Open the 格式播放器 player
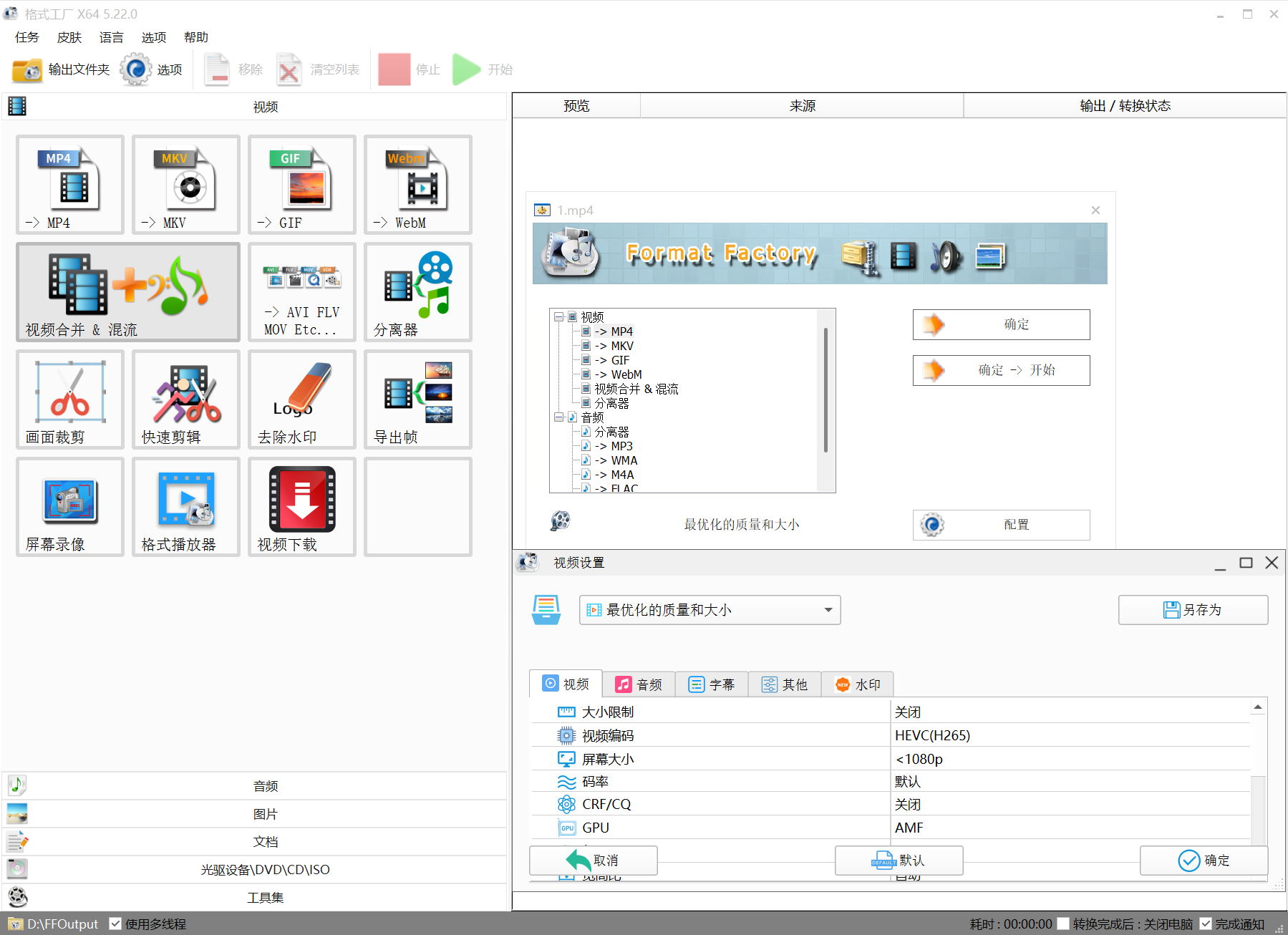1288x935 pixels. click(x=186, y=507)
